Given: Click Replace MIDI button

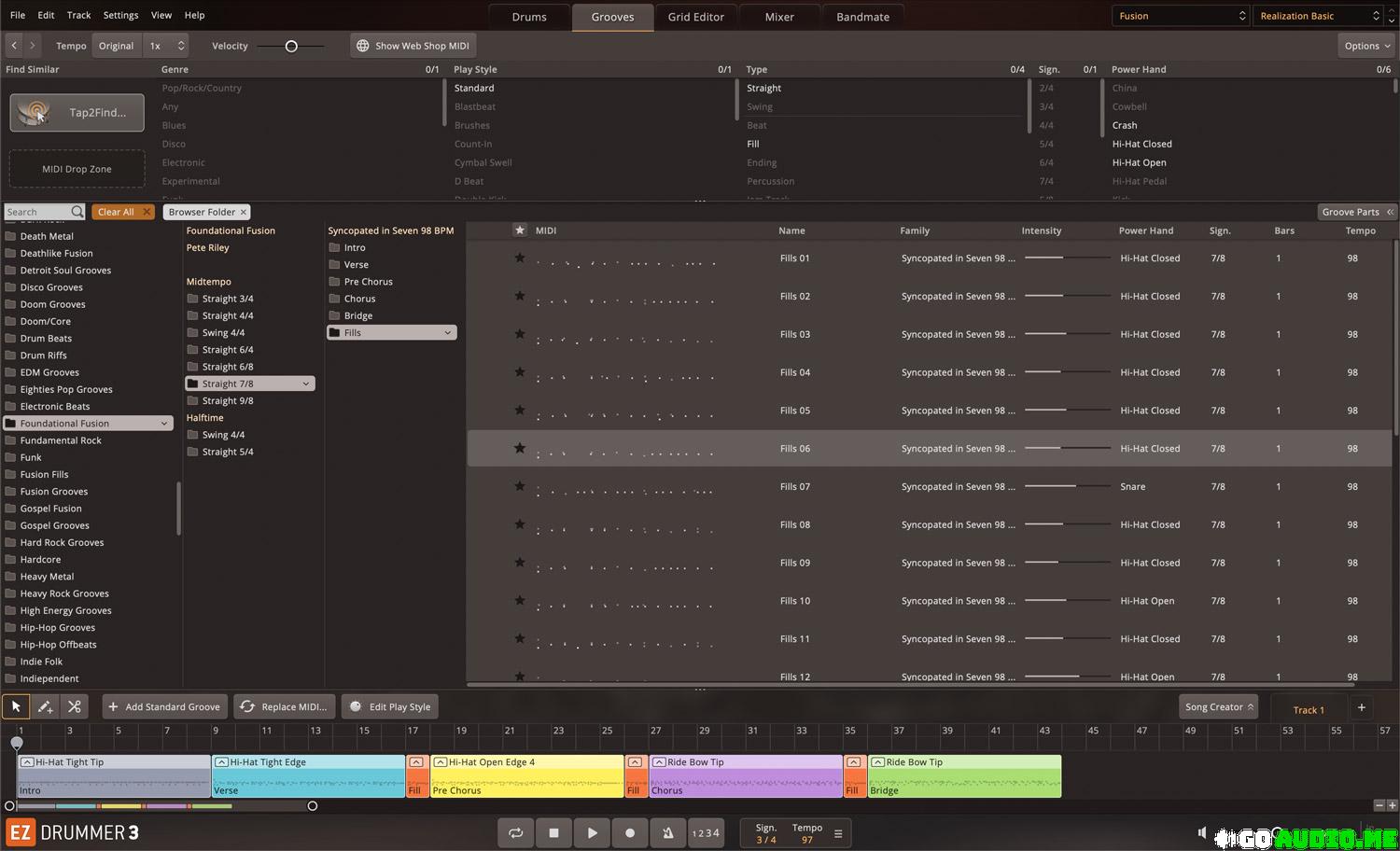Looking at the screenshot, I should (x=284, y=706).
